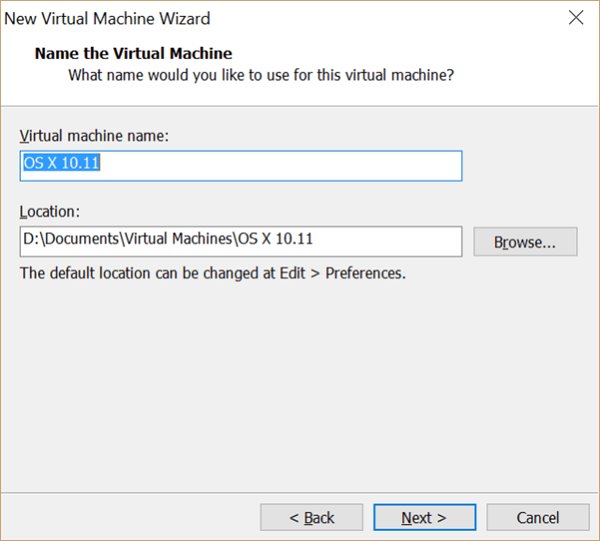The width and height of the screenshot is (600, 541).
Task: Click the "Name the Virtual Machine" heading
Action: (x=133, y=52)
